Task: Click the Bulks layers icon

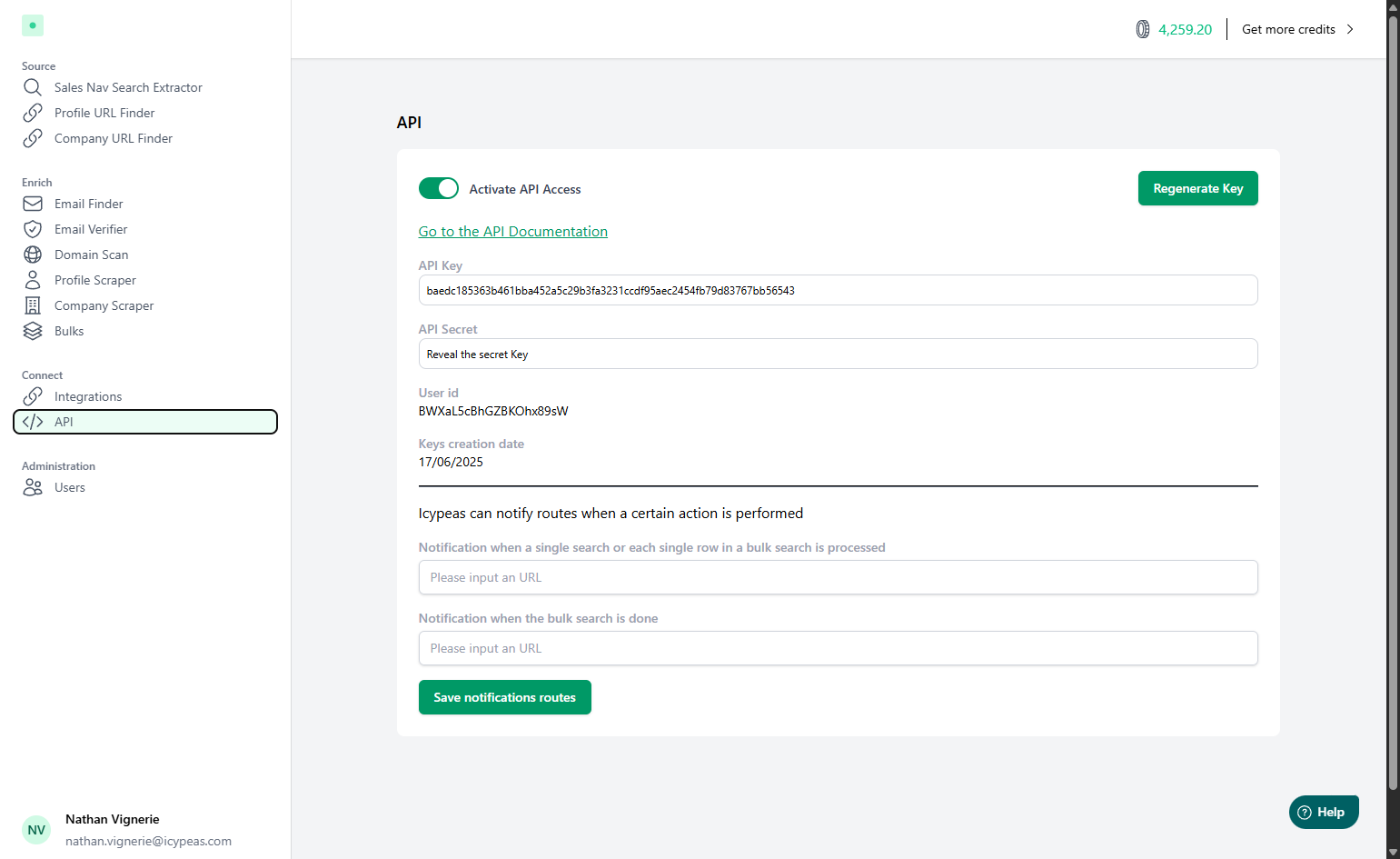Action: (33, 331)
